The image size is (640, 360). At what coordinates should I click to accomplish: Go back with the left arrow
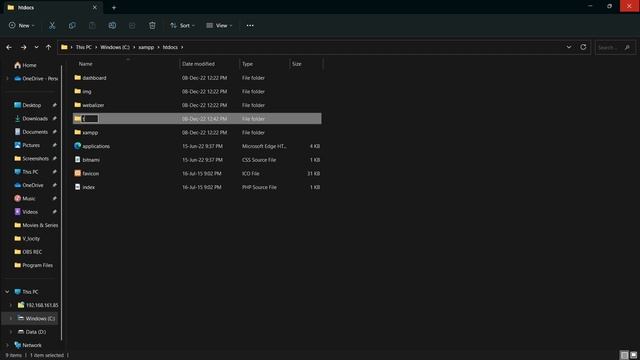[x=9, y=47]
